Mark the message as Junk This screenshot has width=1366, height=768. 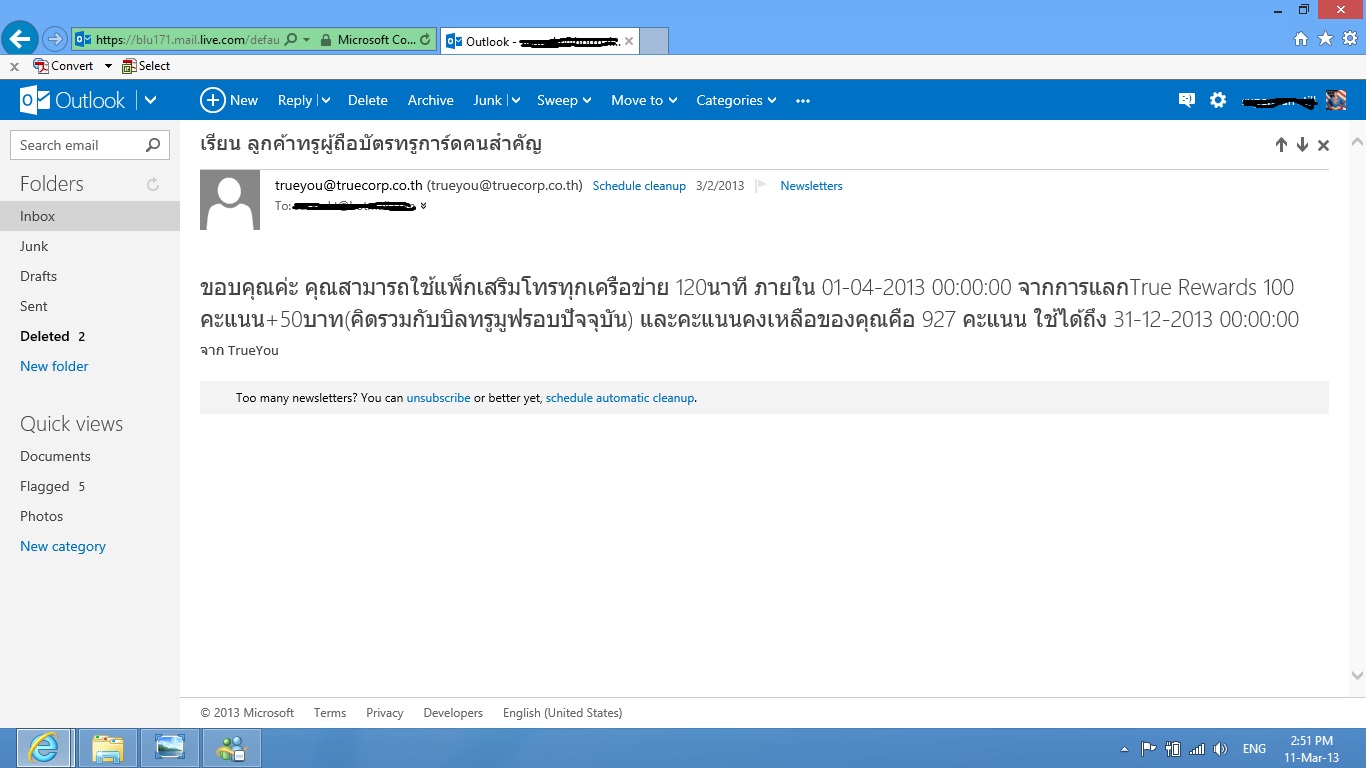[x=488, y=100]
